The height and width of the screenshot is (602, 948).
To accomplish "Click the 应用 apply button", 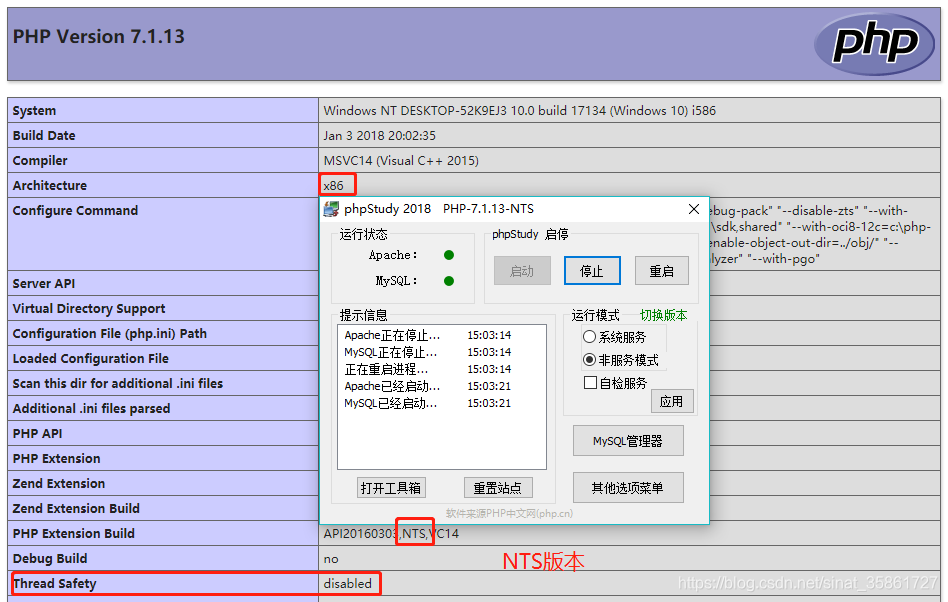I will tap(672, 401).
